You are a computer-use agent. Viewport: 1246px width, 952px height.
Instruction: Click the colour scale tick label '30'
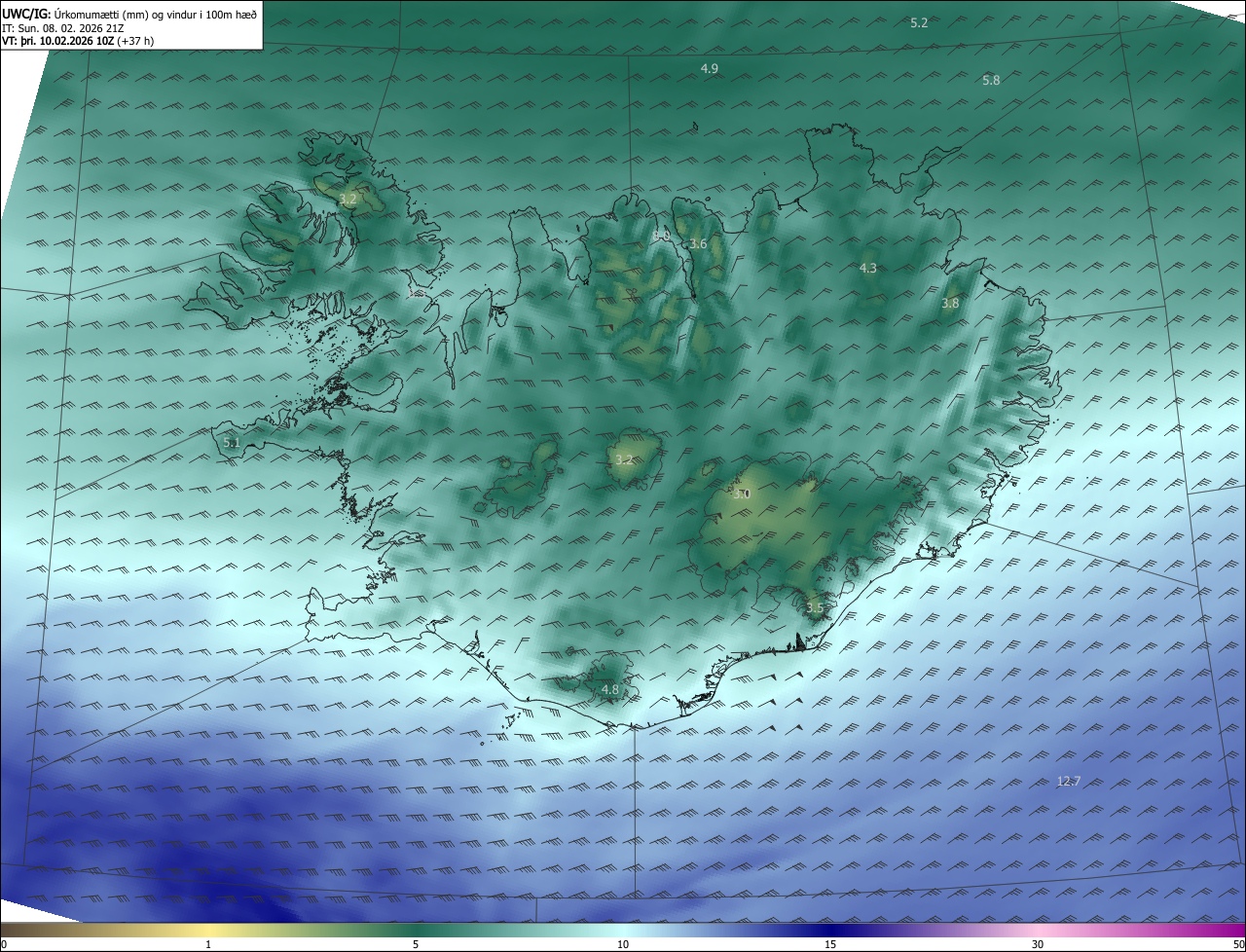click(x=1038, y=944)
